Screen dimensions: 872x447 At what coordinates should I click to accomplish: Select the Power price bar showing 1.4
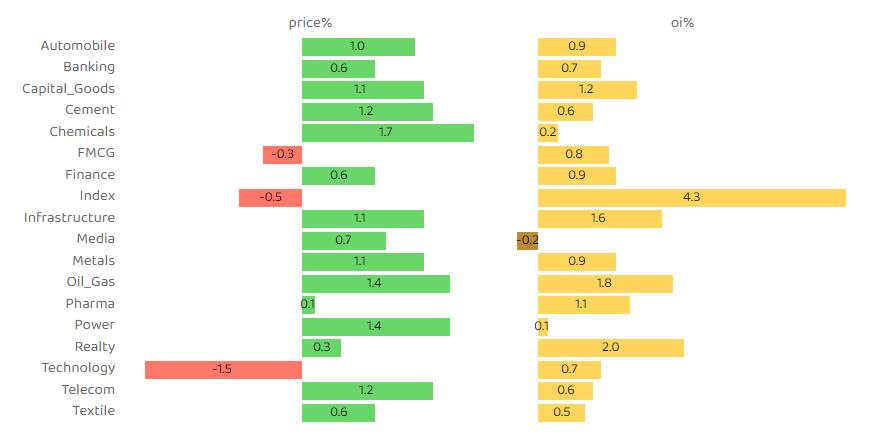click(375, 326)
